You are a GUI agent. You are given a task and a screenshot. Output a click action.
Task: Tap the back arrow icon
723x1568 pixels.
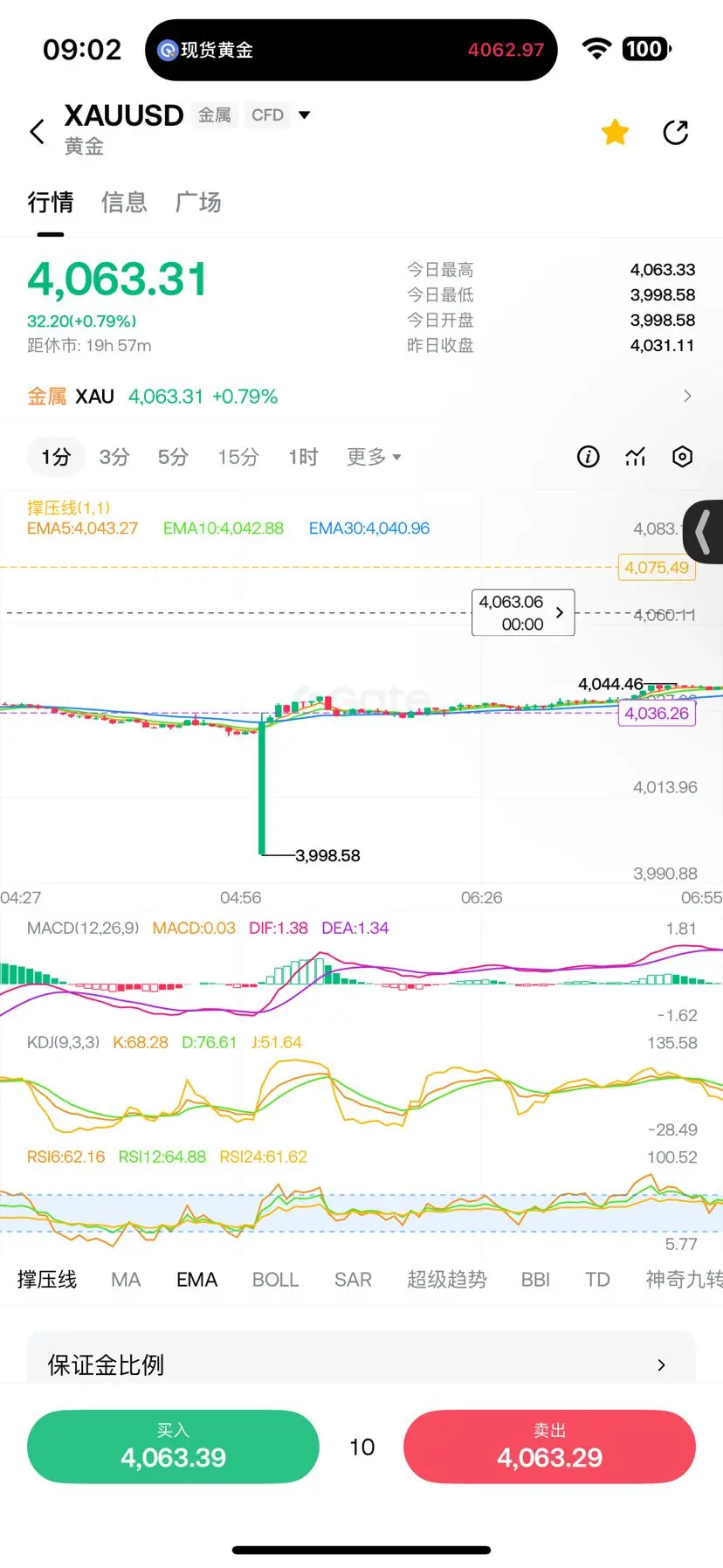37,132
